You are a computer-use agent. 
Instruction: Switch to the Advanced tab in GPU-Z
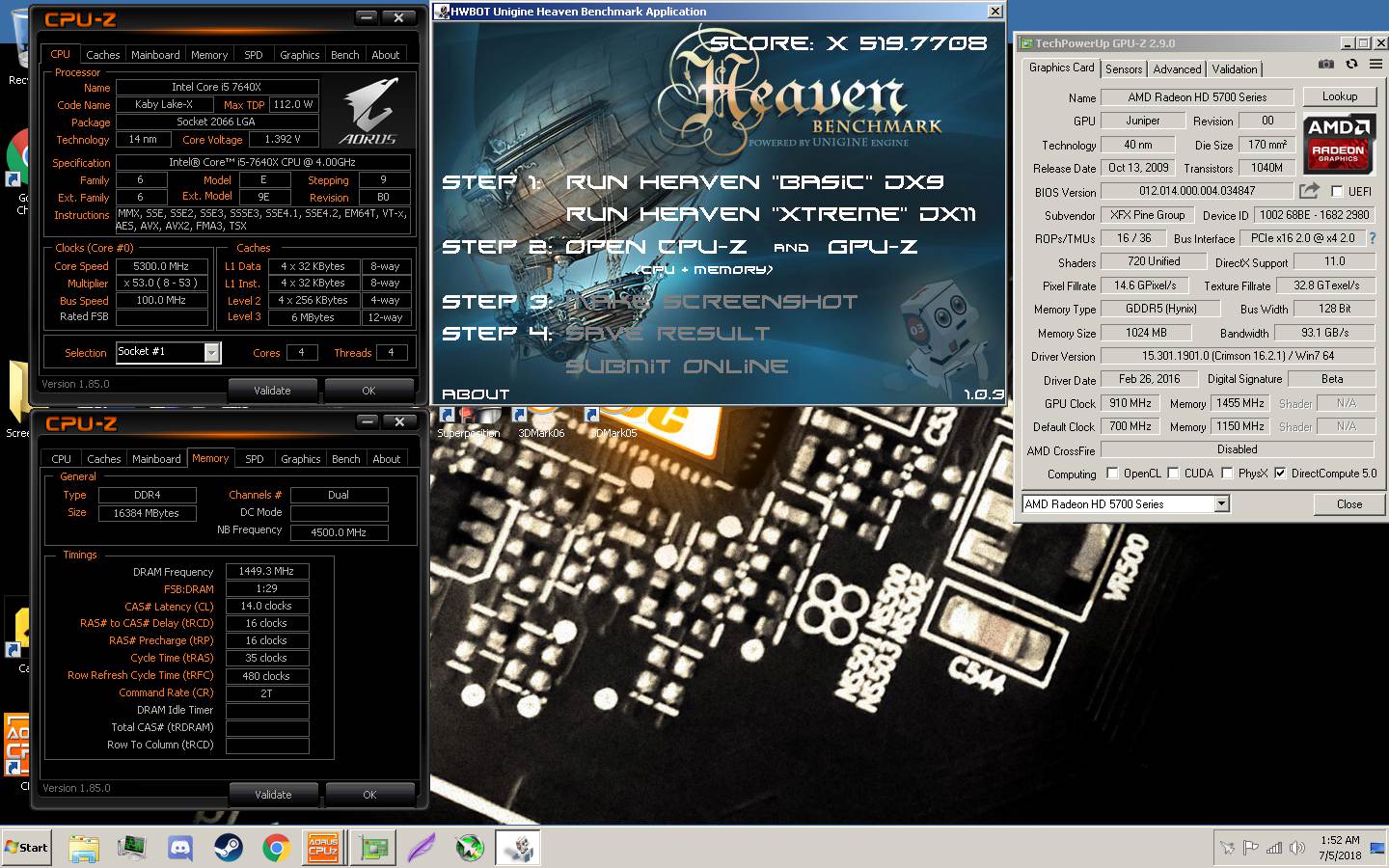(1177, 69)
